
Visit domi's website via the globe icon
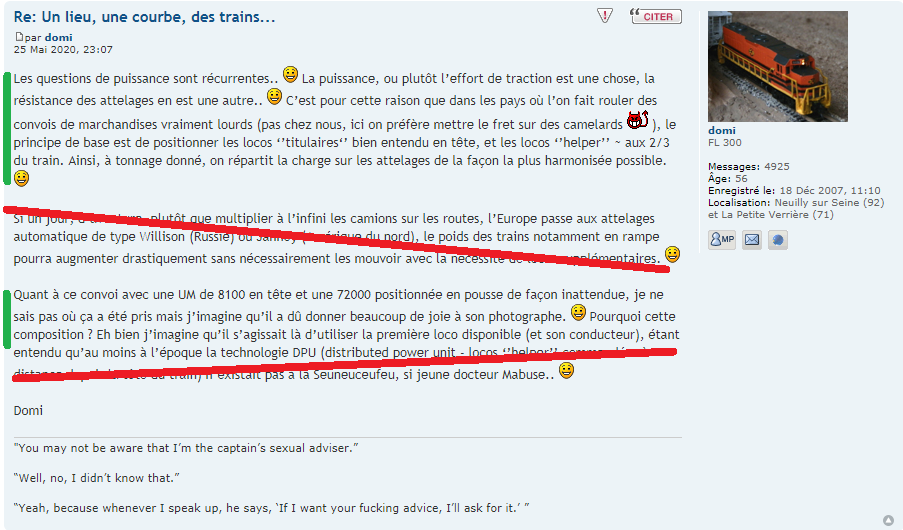tap(777, 239)
